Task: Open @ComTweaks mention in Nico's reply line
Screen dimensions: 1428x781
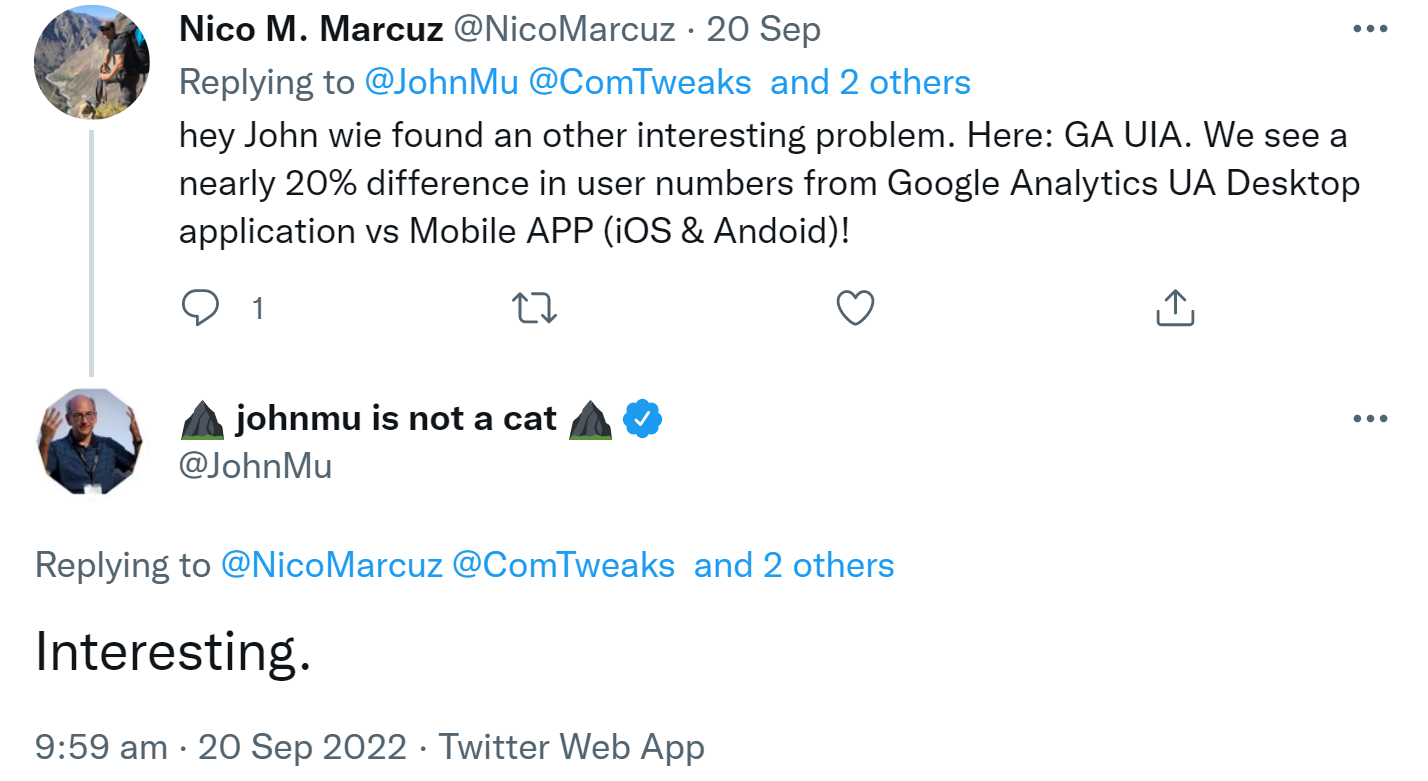Action: pos(639,82)
